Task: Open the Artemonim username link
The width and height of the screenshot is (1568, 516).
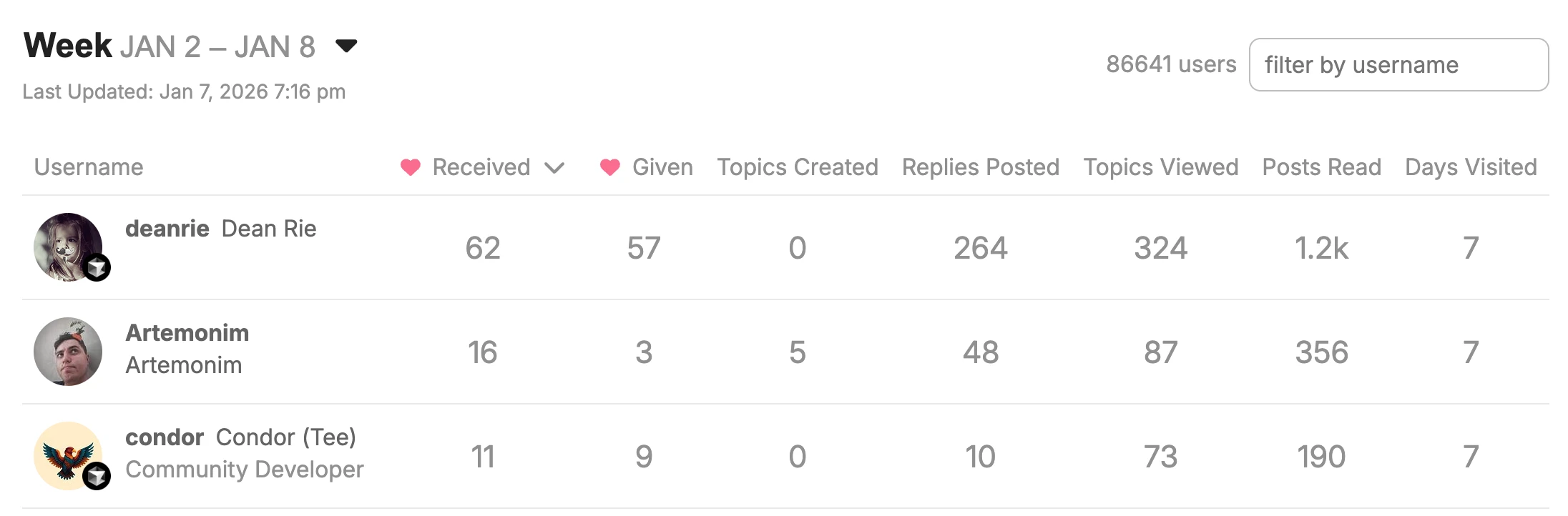Action: (x=187, y=333)
